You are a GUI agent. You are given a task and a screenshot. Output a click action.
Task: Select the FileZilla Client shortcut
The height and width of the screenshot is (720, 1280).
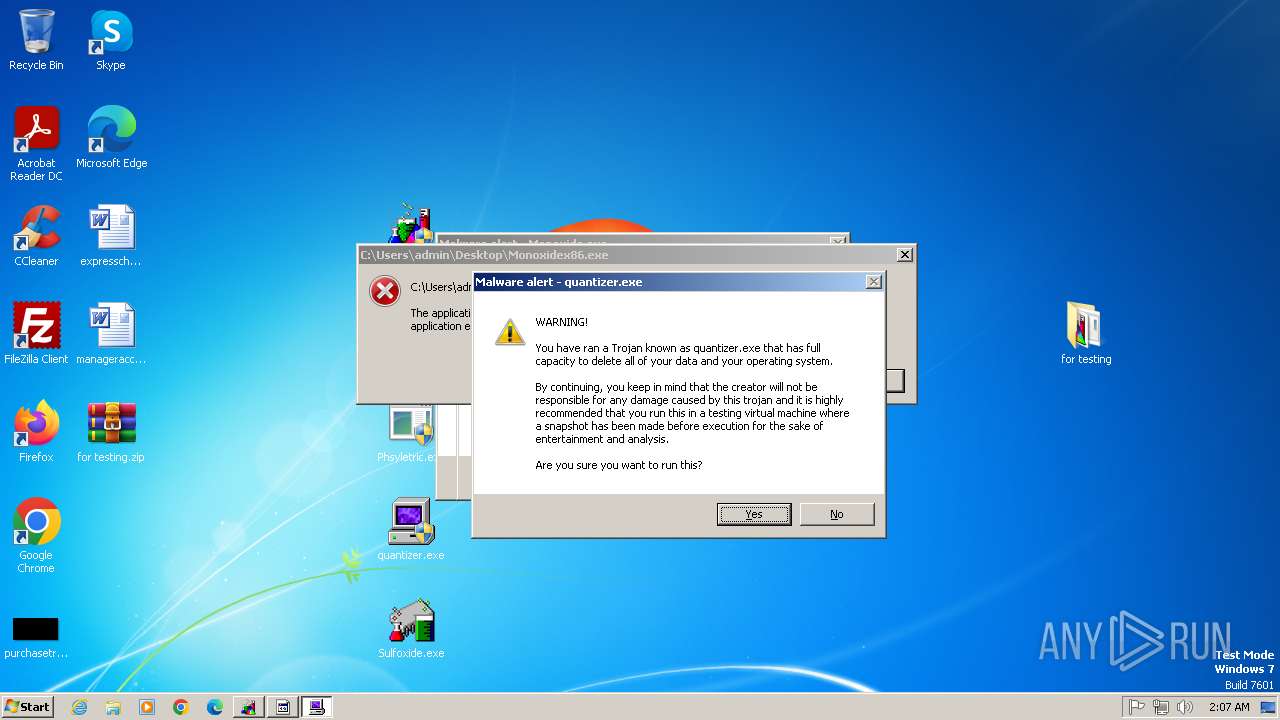36,334
